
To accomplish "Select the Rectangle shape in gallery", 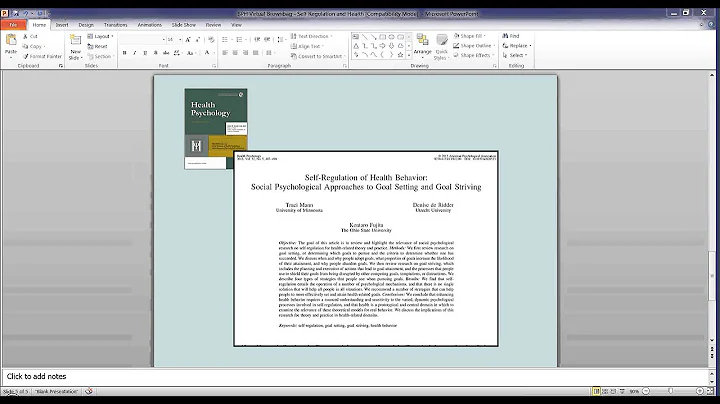I will point(382,37).
